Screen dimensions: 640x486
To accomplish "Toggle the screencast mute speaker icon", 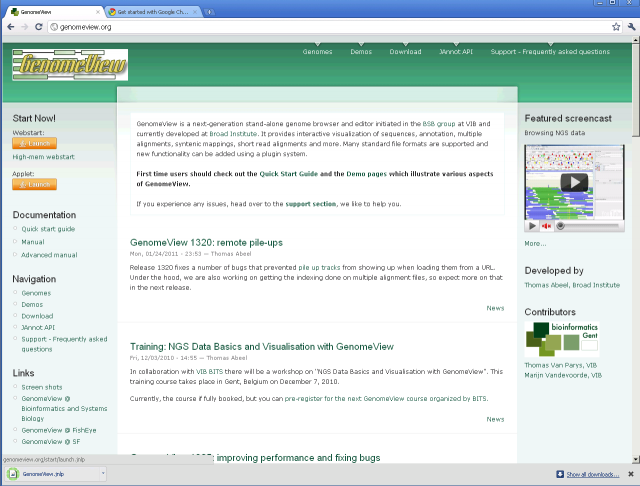I will (546, 226).
